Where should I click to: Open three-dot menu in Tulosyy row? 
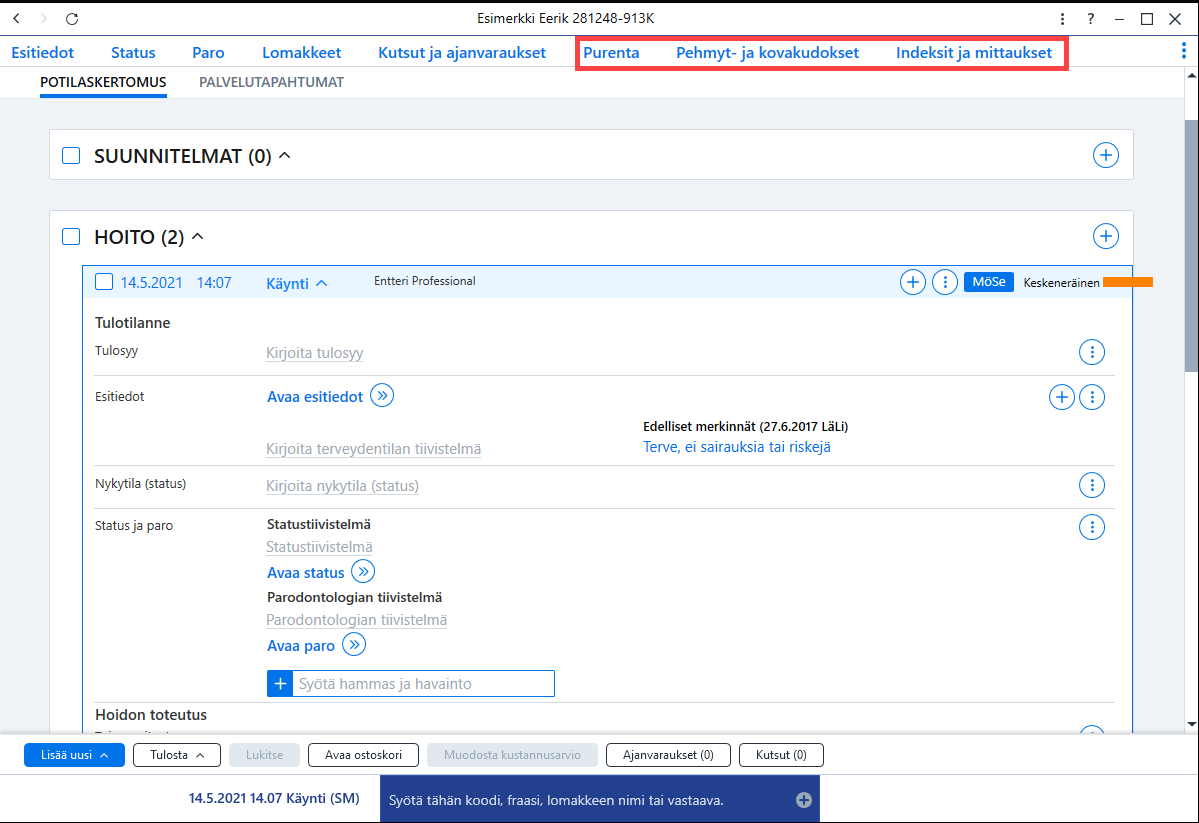[x=1091, y=352]
